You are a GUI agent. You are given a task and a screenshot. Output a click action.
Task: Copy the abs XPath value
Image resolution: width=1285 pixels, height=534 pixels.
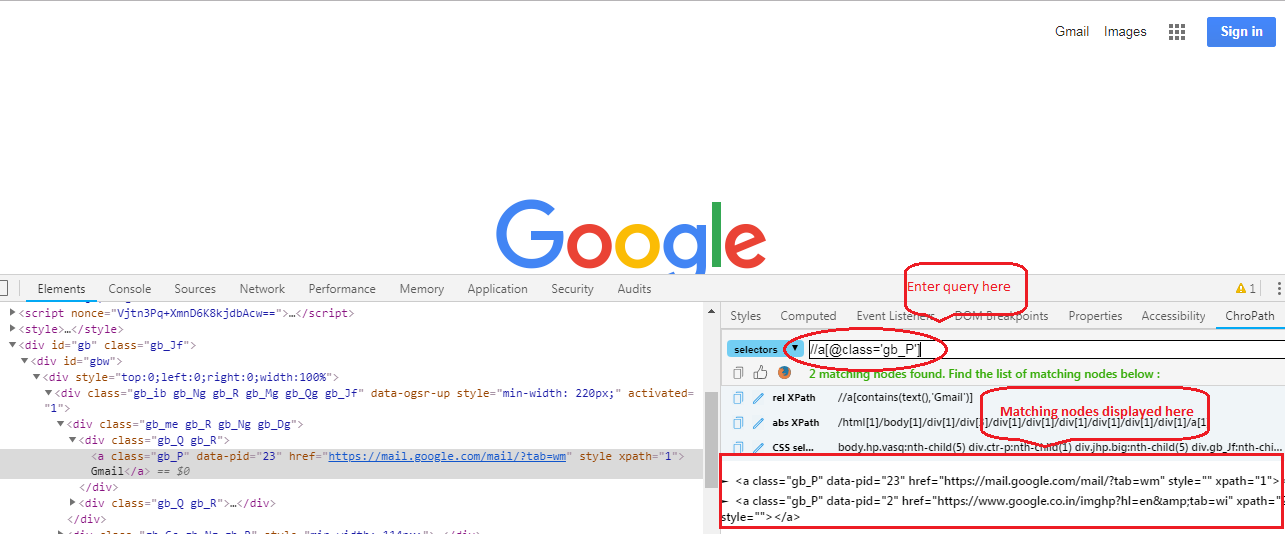738,422
